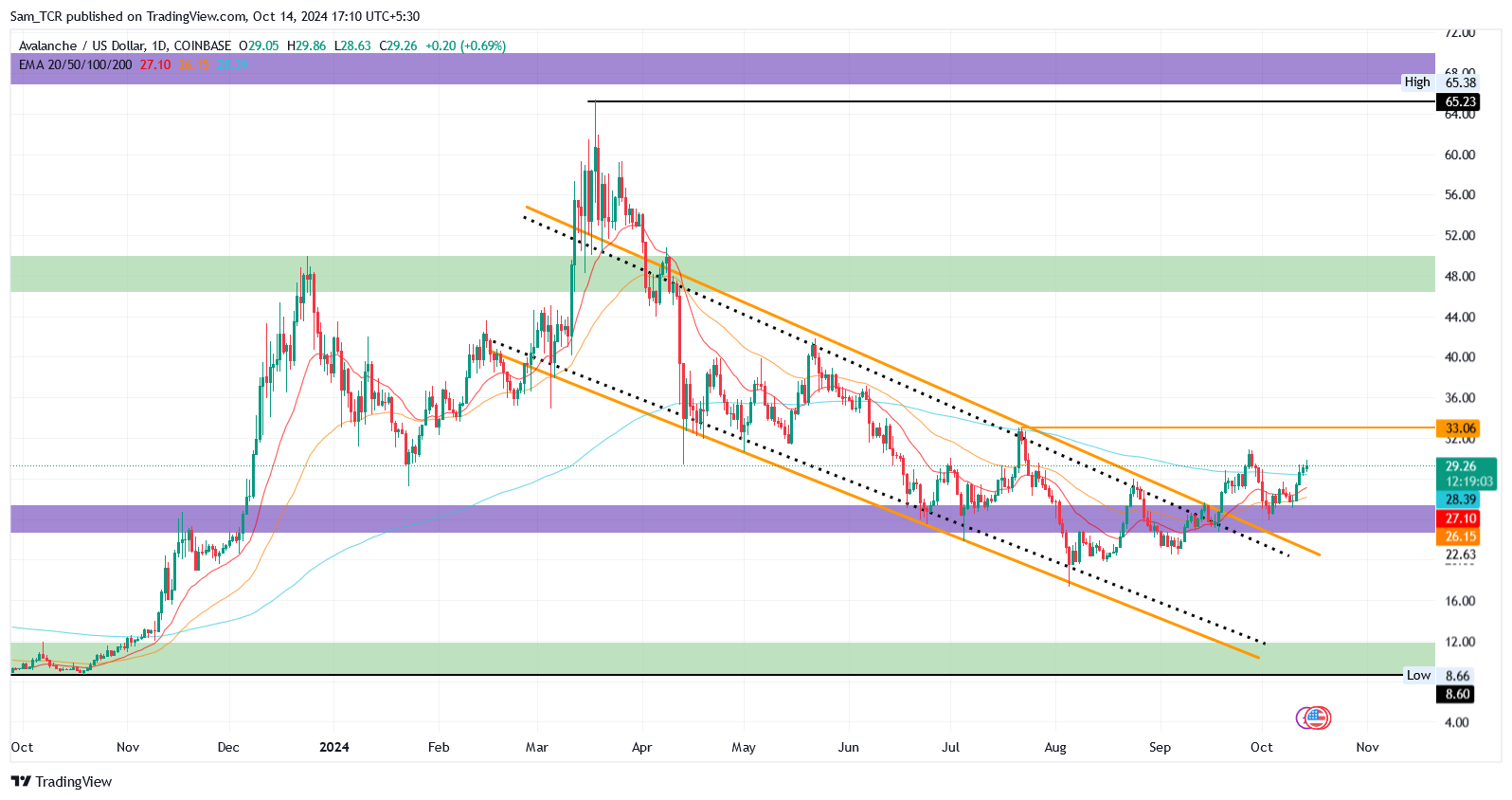
Task: Click the red 27.10 EMA price tag
Action: click(x=1460, y=518)
